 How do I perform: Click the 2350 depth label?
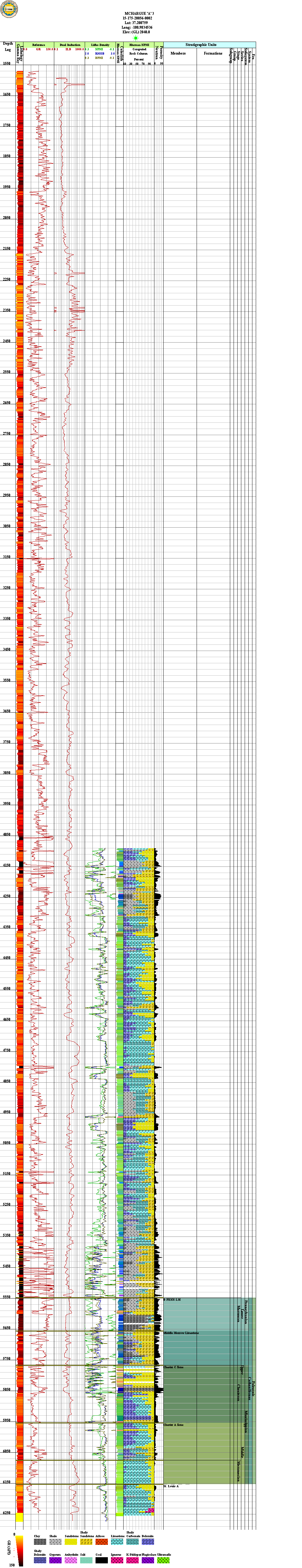pos(7,311)
